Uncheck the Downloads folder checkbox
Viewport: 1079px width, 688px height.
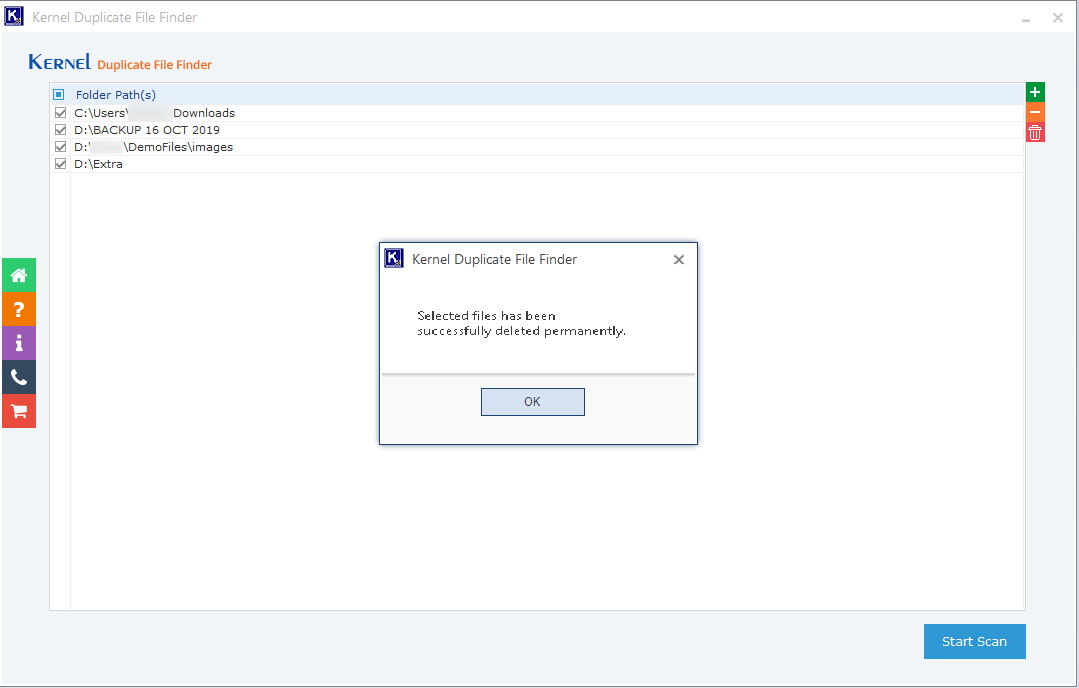(61, 113)
